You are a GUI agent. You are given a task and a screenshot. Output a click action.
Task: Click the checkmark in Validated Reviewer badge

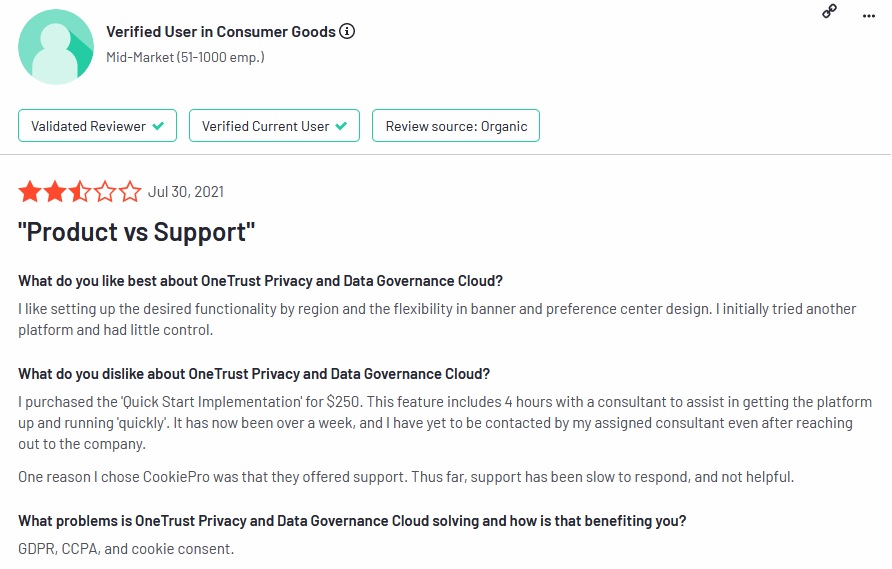click(158, 126)
